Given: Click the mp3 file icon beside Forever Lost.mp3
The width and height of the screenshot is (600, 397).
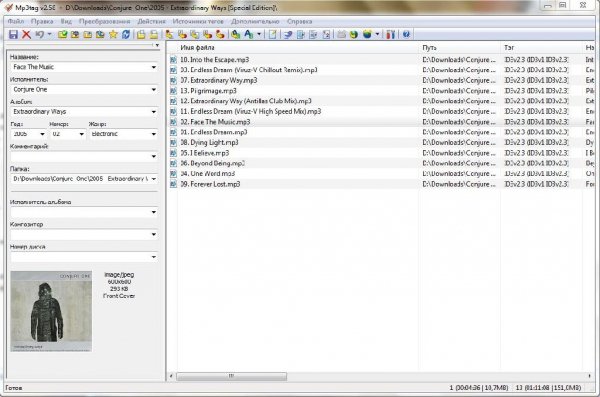Looking at the screenshot, I should [173, 184].
